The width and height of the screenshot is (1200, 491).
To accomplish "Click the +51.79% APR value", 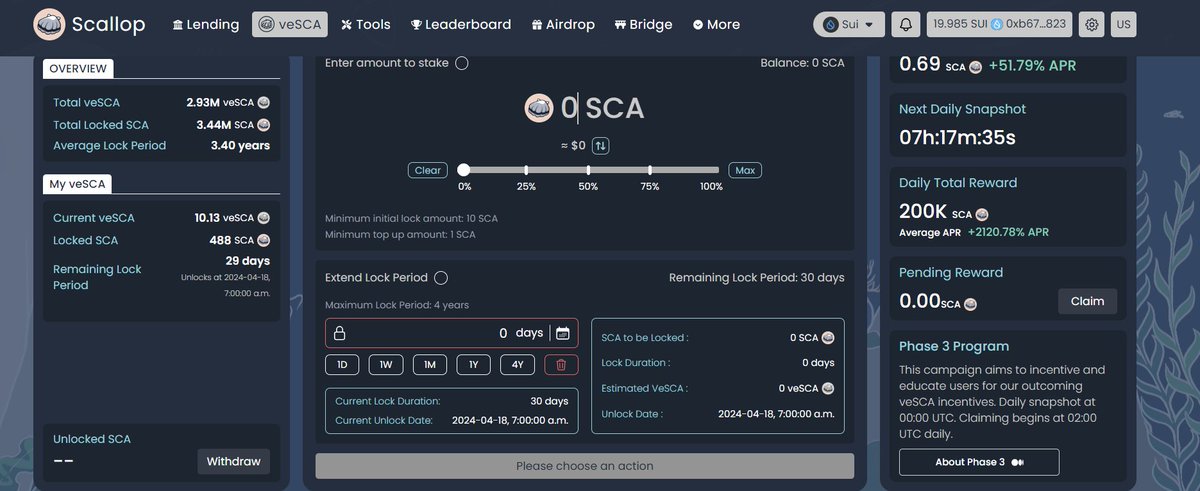I will pos(1032,65).
